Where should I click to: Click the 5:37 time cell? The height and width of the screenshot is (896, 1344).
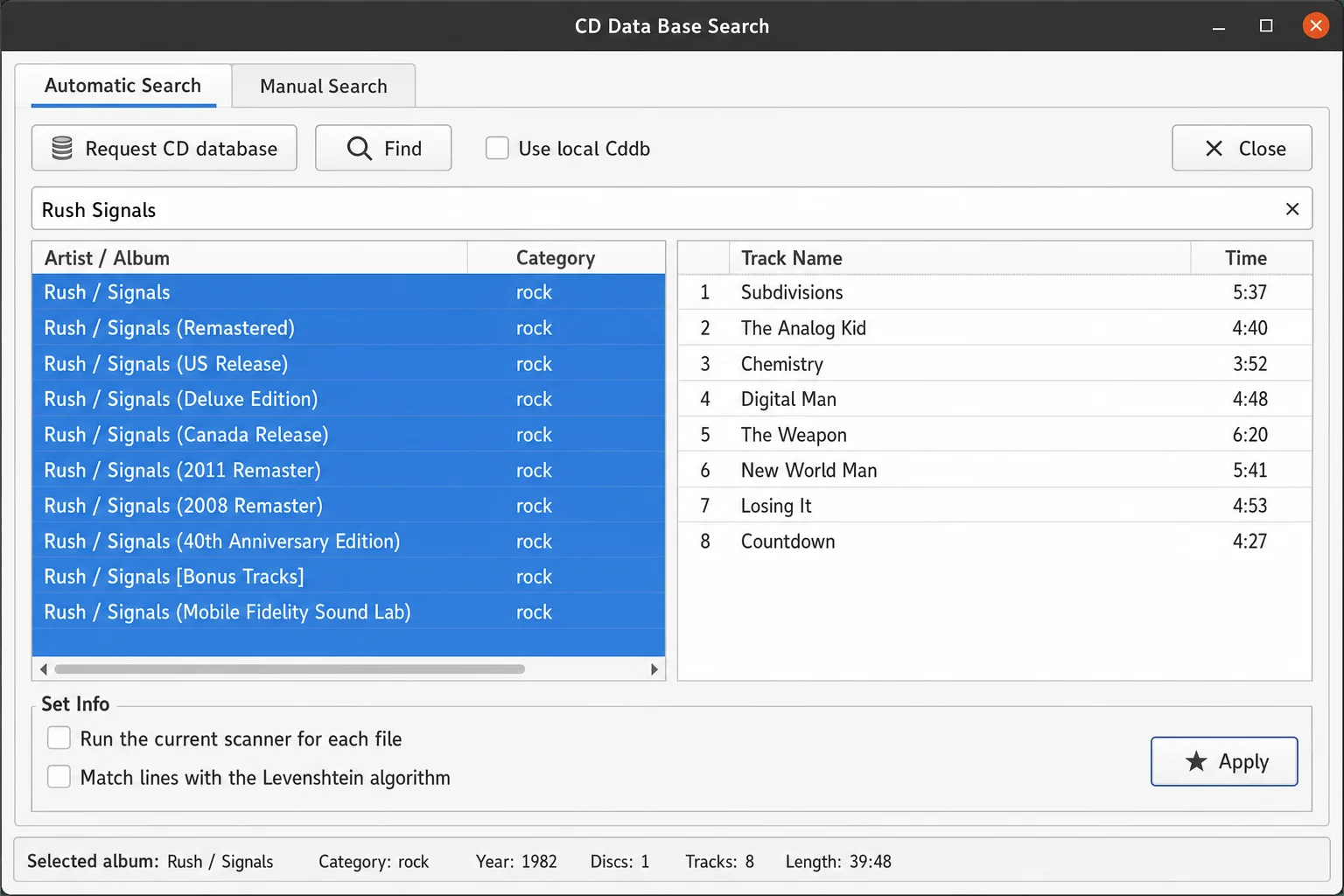coord(1249,292)
